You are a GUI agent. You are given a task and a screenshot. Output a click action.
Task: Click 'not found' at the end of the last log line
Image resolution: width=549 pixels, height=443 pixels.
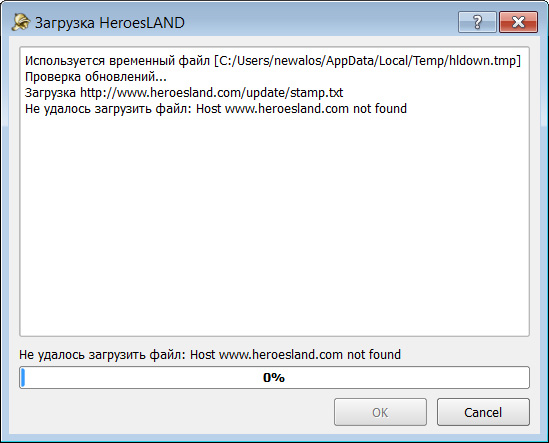coord(380,109)
